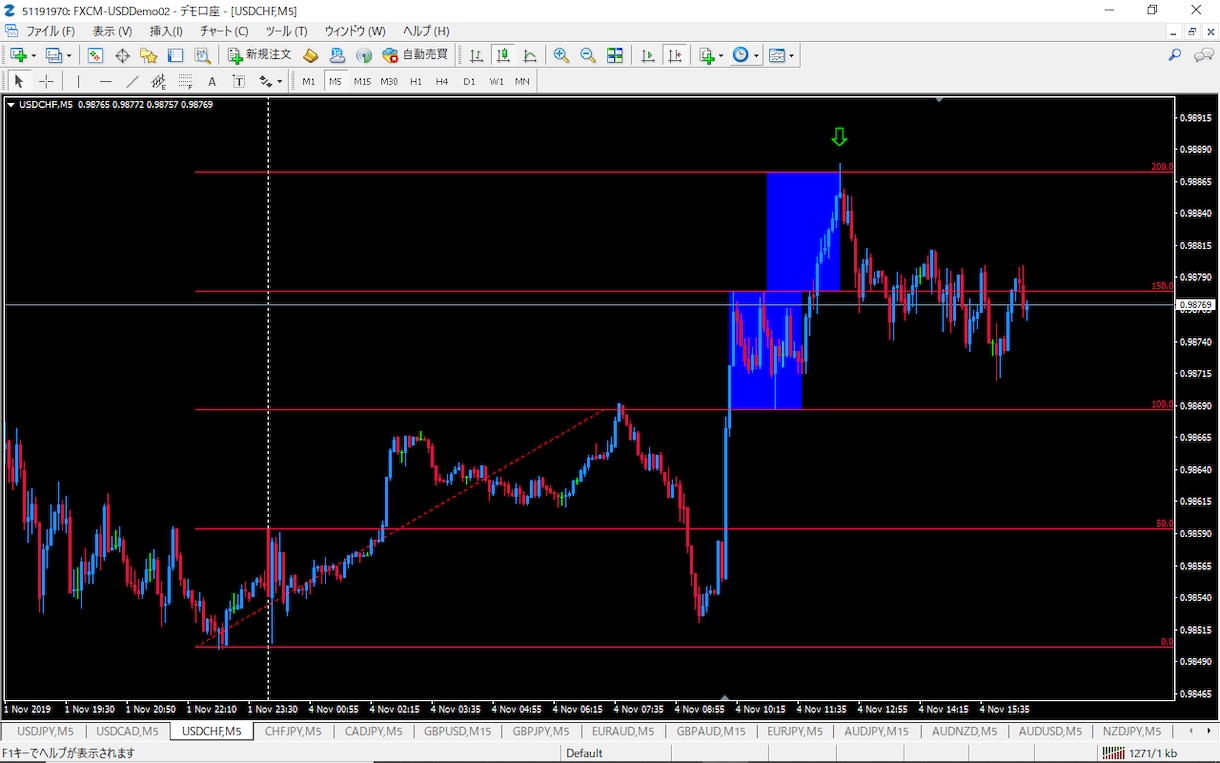Zoom out of the chart
Image resolution: width=1220 pixels, height=763 pixels.
click(x=588, y=56)
